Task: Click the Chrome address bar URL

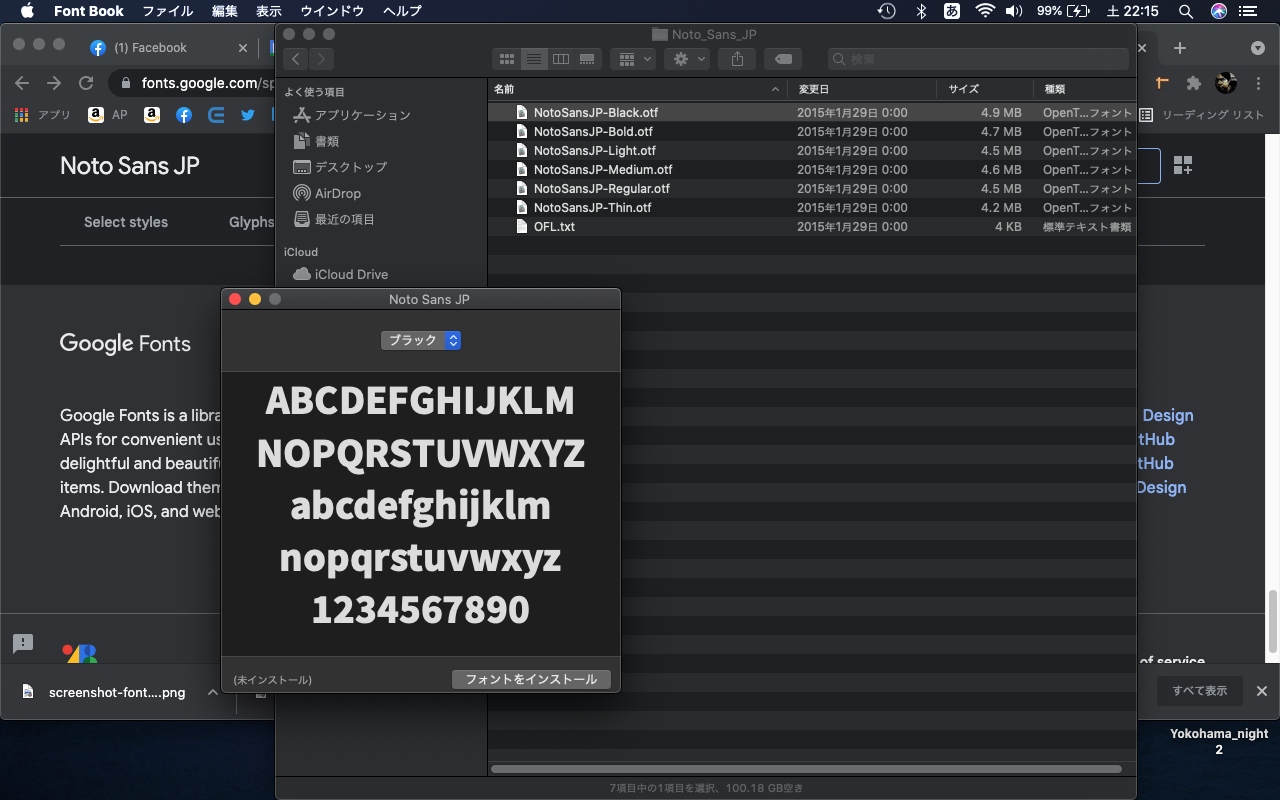Action: pyautogui.click(x=208, y=83)
